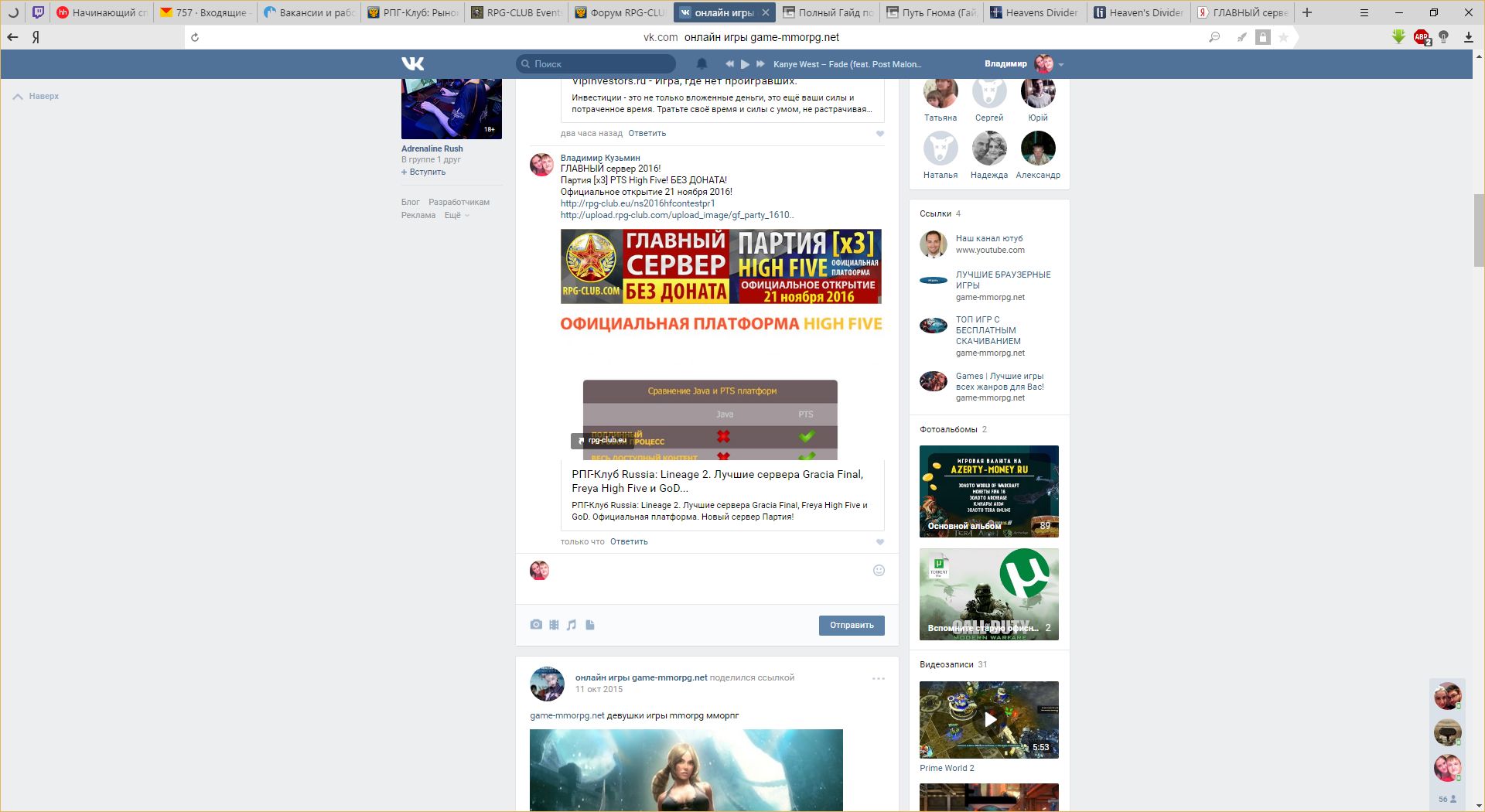Click the Yandex Я home button
This screenshot has height=812, width=1485.
[x=36, y=37]
